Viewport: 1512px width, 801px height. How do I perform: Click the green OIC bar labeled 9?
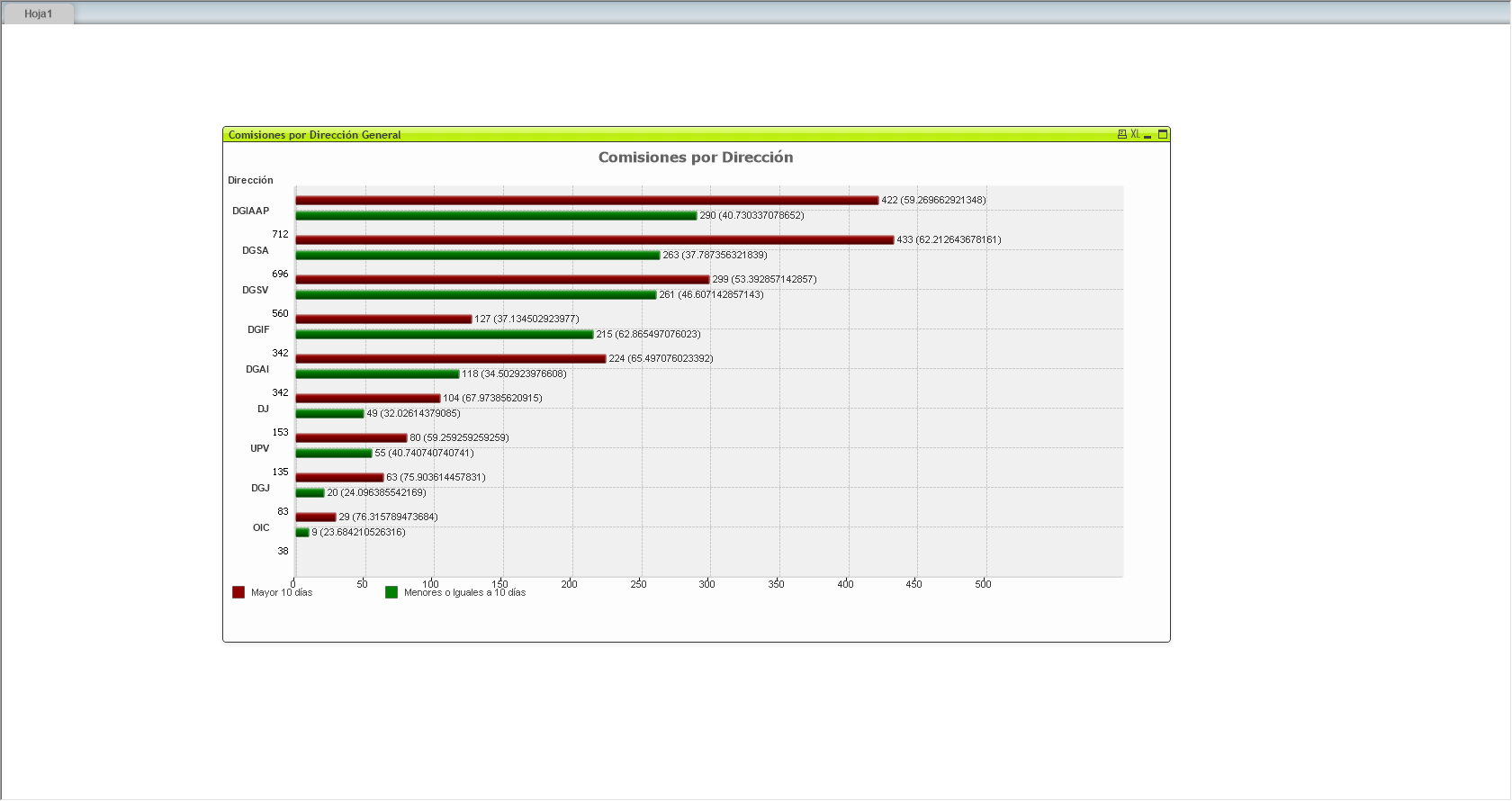[302, 532]
